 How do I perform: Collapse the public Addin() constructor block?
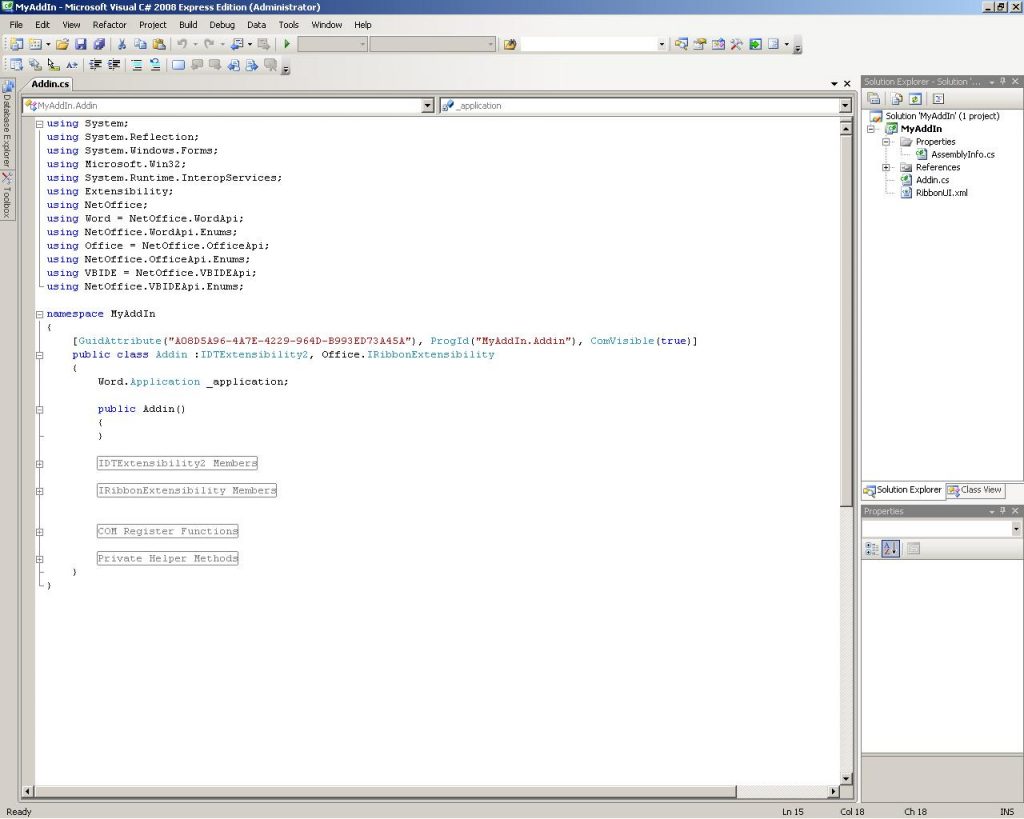40,410
